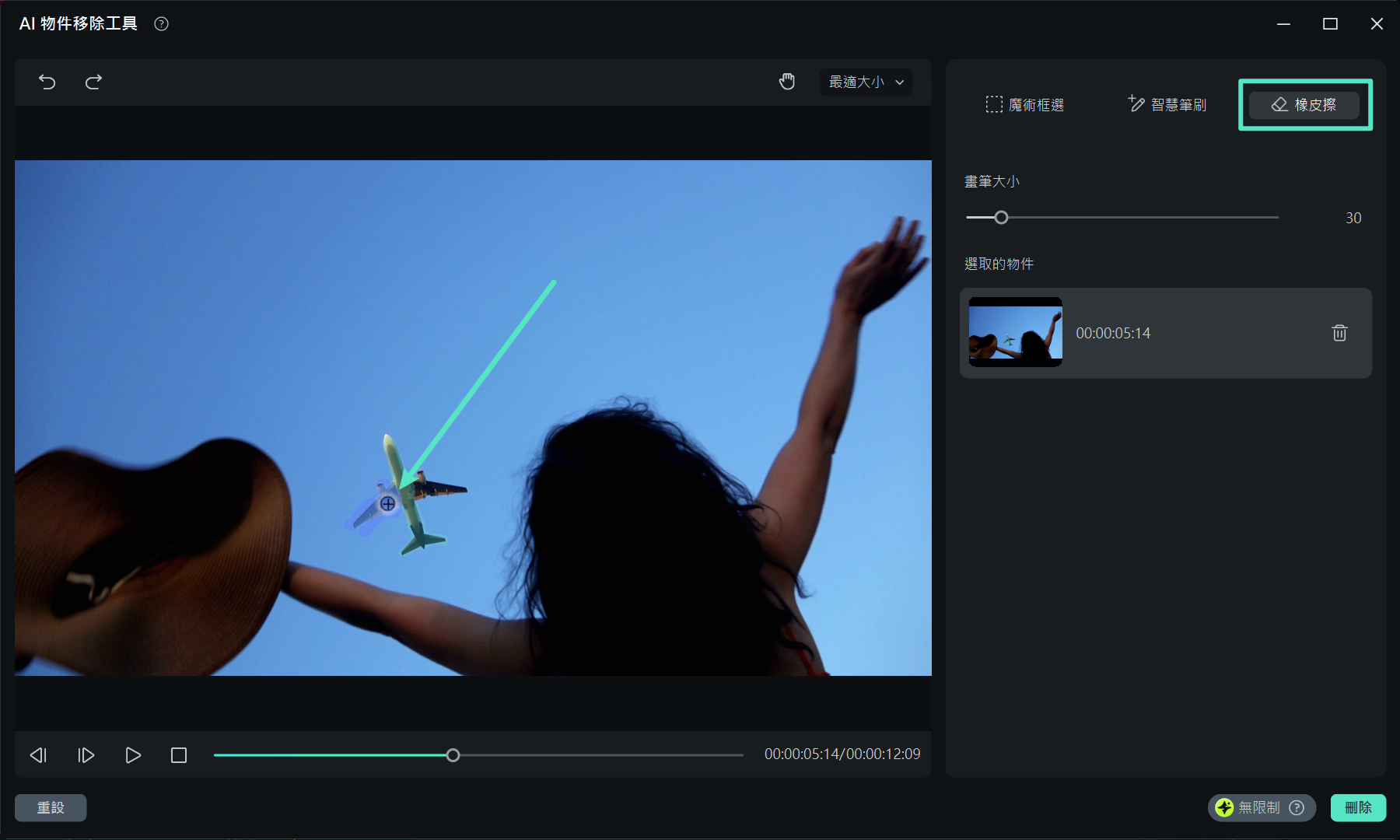Switch to the 智慧筆刷 tool

[1167, 105]
